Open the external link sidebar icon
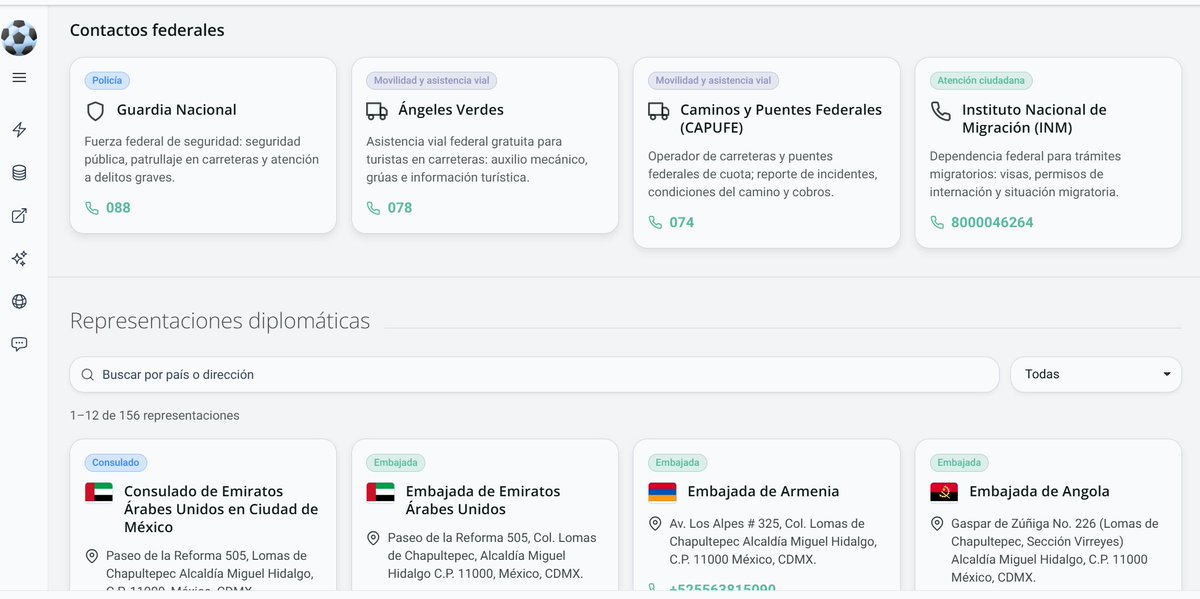The height and width of the screenshot is (599, 1200). 19,216
